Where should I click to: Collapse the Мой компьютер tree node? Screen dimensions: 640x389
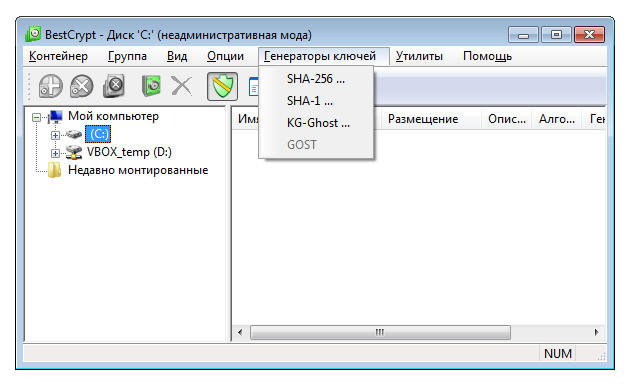(x=36, y=118)
